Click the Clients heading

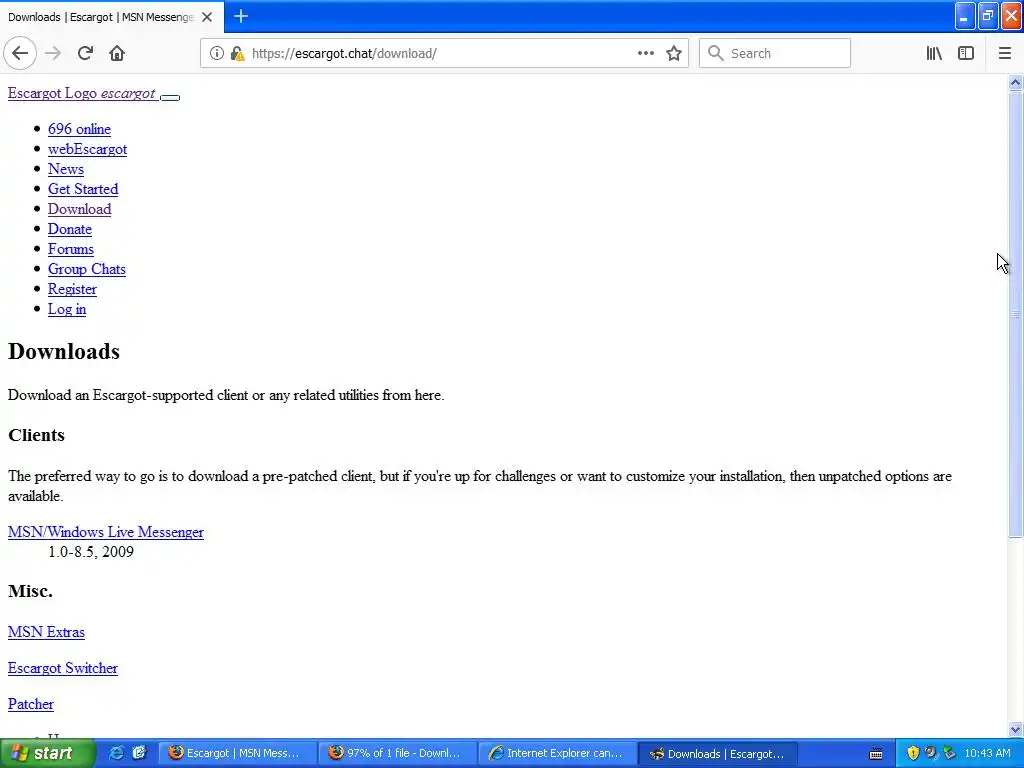37,435
